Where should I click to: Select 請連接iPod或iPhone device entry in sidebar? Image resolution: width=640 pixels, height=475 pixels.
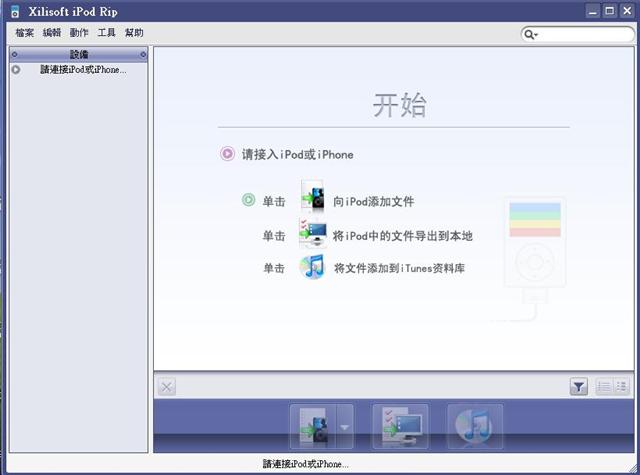pos(83,70)
